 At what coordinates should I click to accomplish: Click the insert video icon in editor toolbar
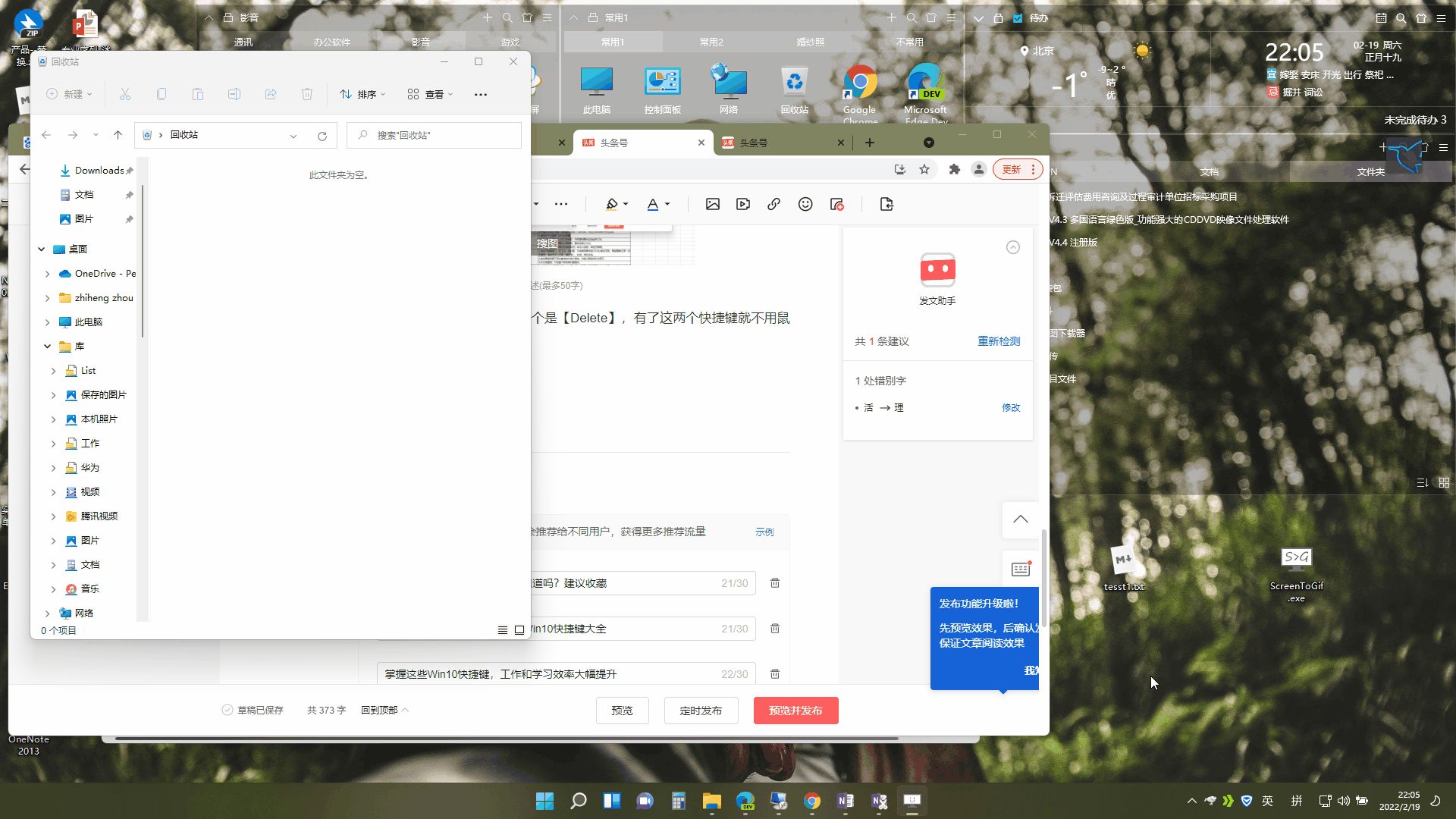pos(743,204)
